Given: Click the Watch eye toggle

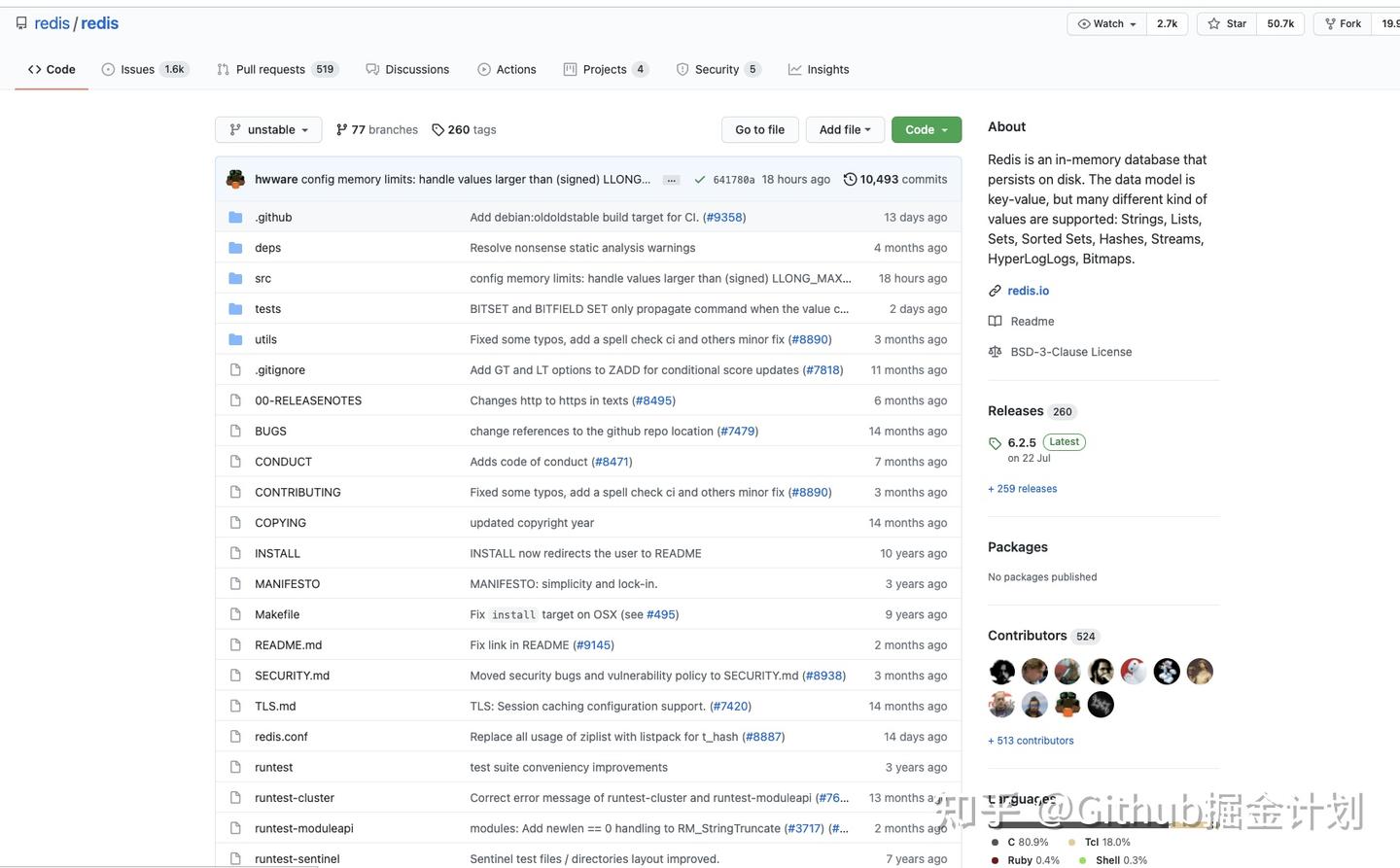Looking at the screenshot, I should click(x=1105, y=23).
